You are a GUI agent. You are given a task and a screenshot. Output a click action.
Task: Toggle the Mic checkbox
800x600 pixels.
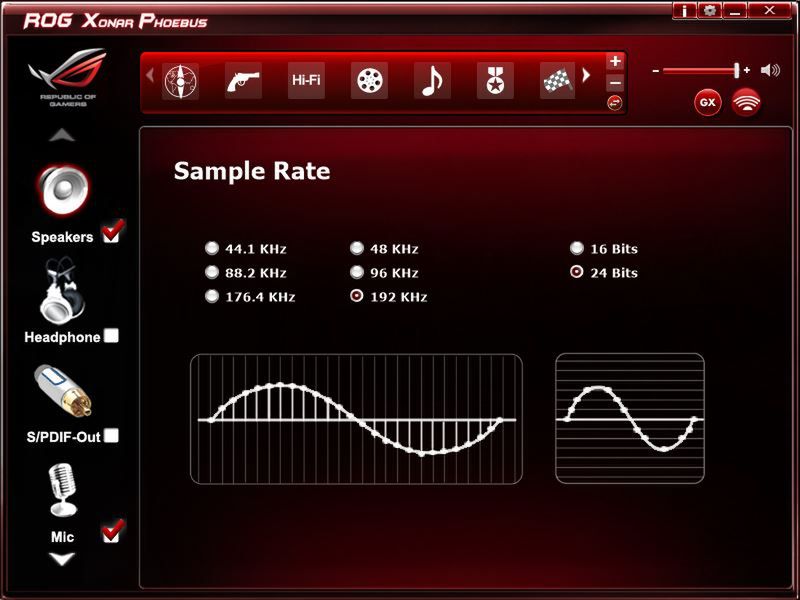pos(111,534)
